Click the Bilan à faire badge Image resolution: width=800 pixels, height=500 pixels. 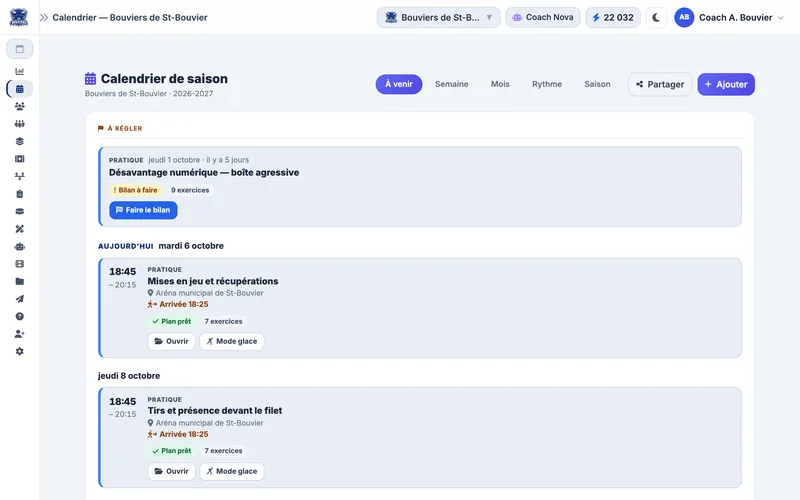[135, 190]
